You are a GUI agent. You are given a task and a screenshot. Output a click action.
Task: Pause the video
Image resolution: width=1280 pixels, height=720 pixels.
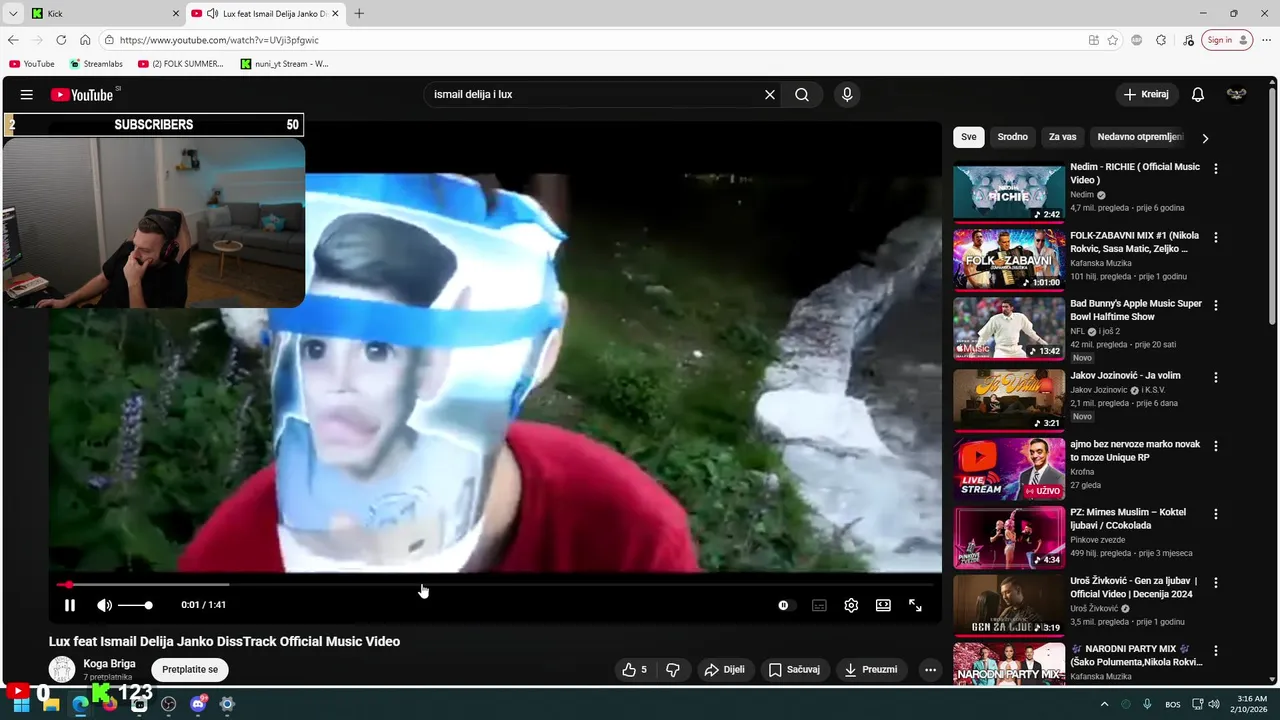(70, 605)
